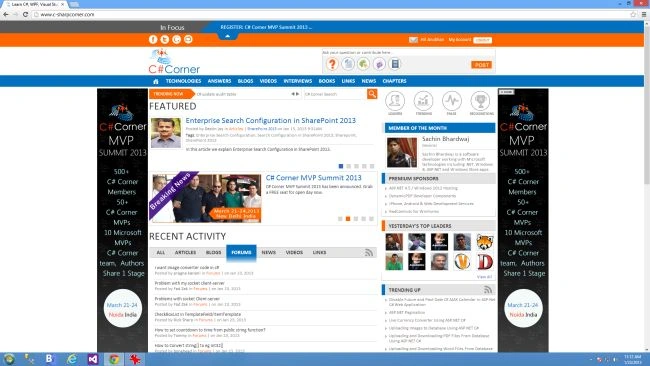This screenshot has width=650, height=366.
Task: Open the Technologies menu
Action: pos(183,81)
